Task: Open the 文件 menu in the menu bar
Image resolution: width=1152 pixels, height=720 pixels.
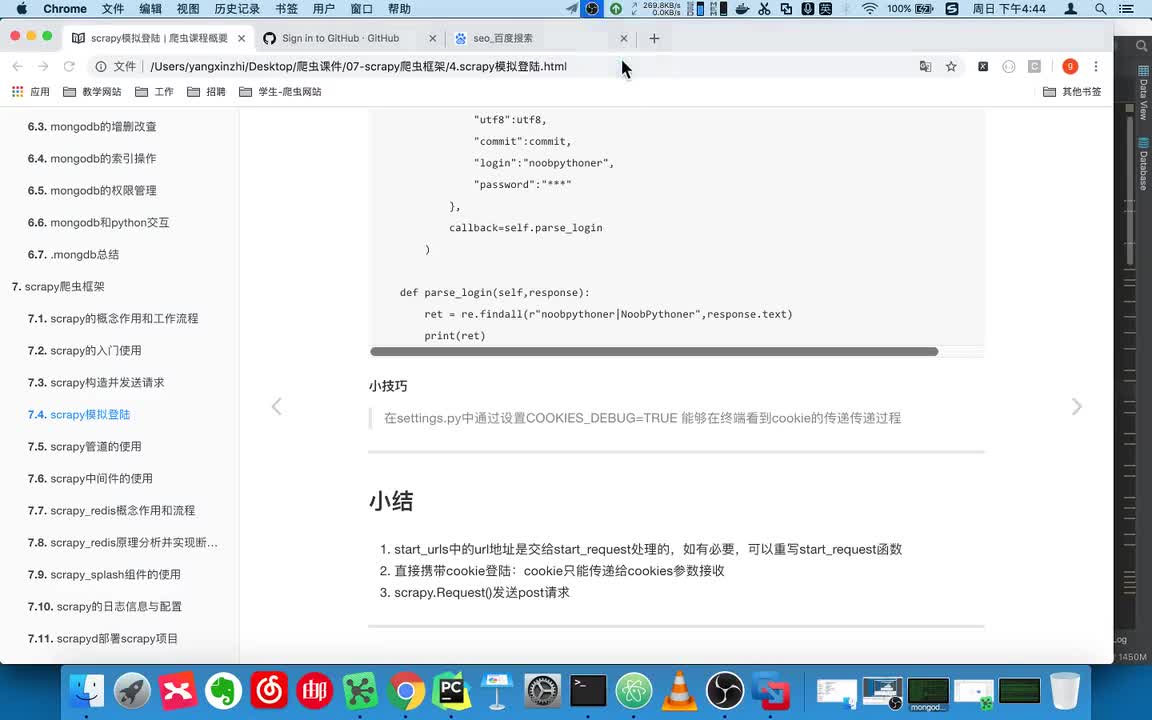Action: click(x=112, y=9)
